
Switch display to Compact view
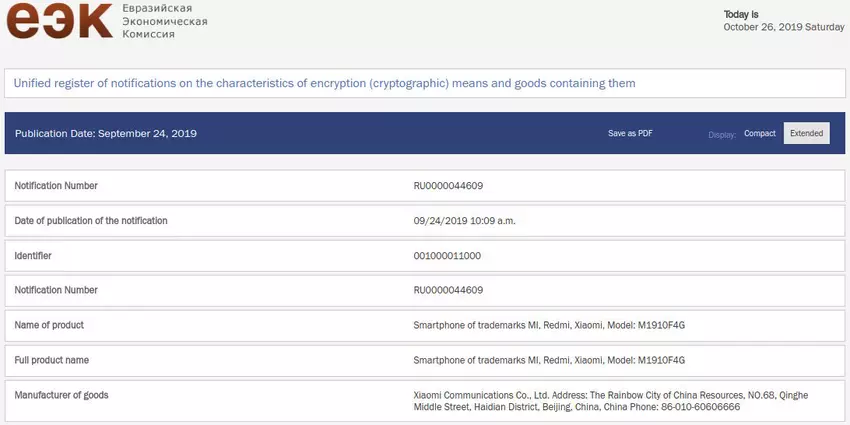[x=759, y=134]
